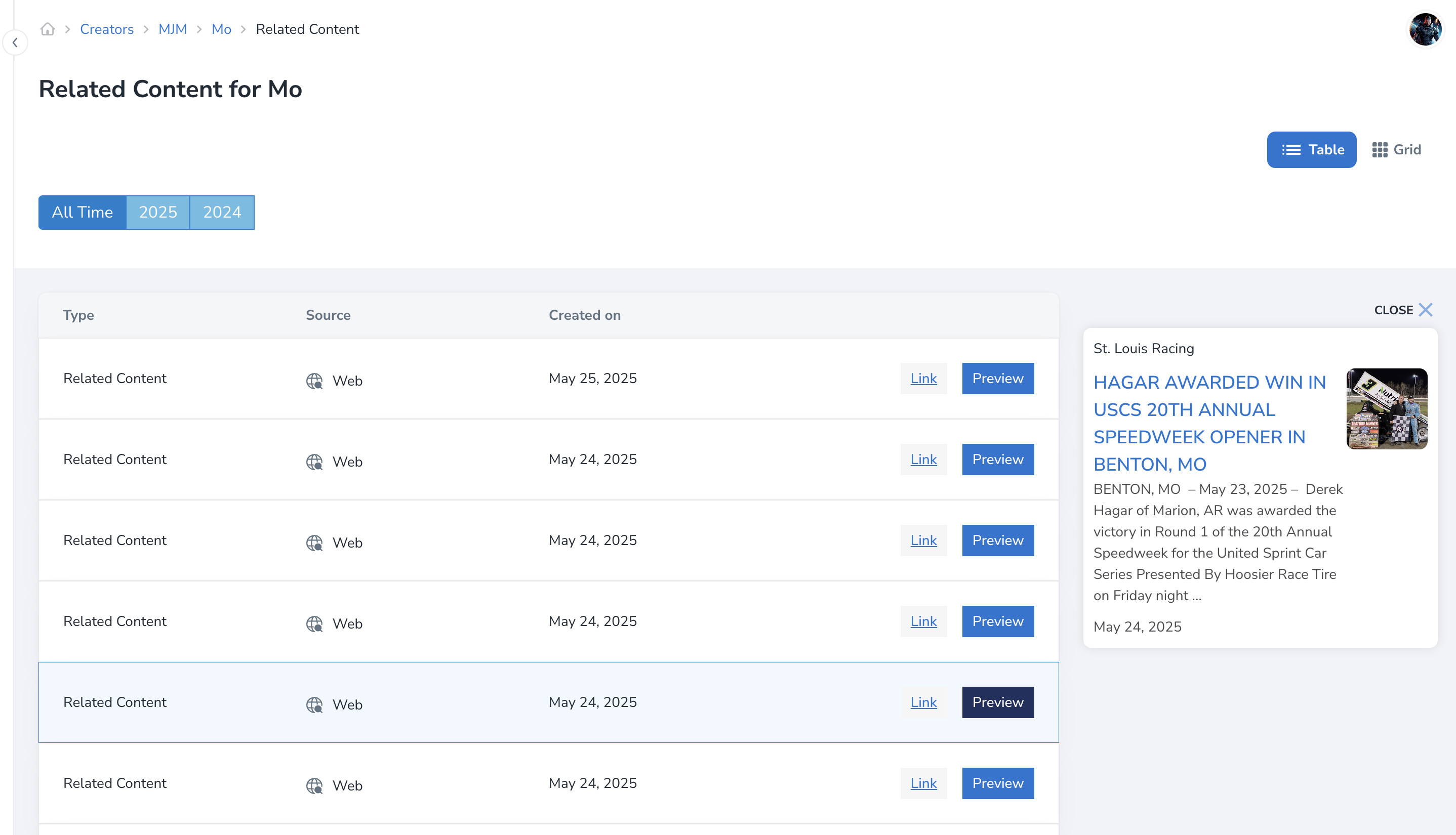Click the Type column header
The width and height of the screenshot is (1456, 835).
pos(78,315)
